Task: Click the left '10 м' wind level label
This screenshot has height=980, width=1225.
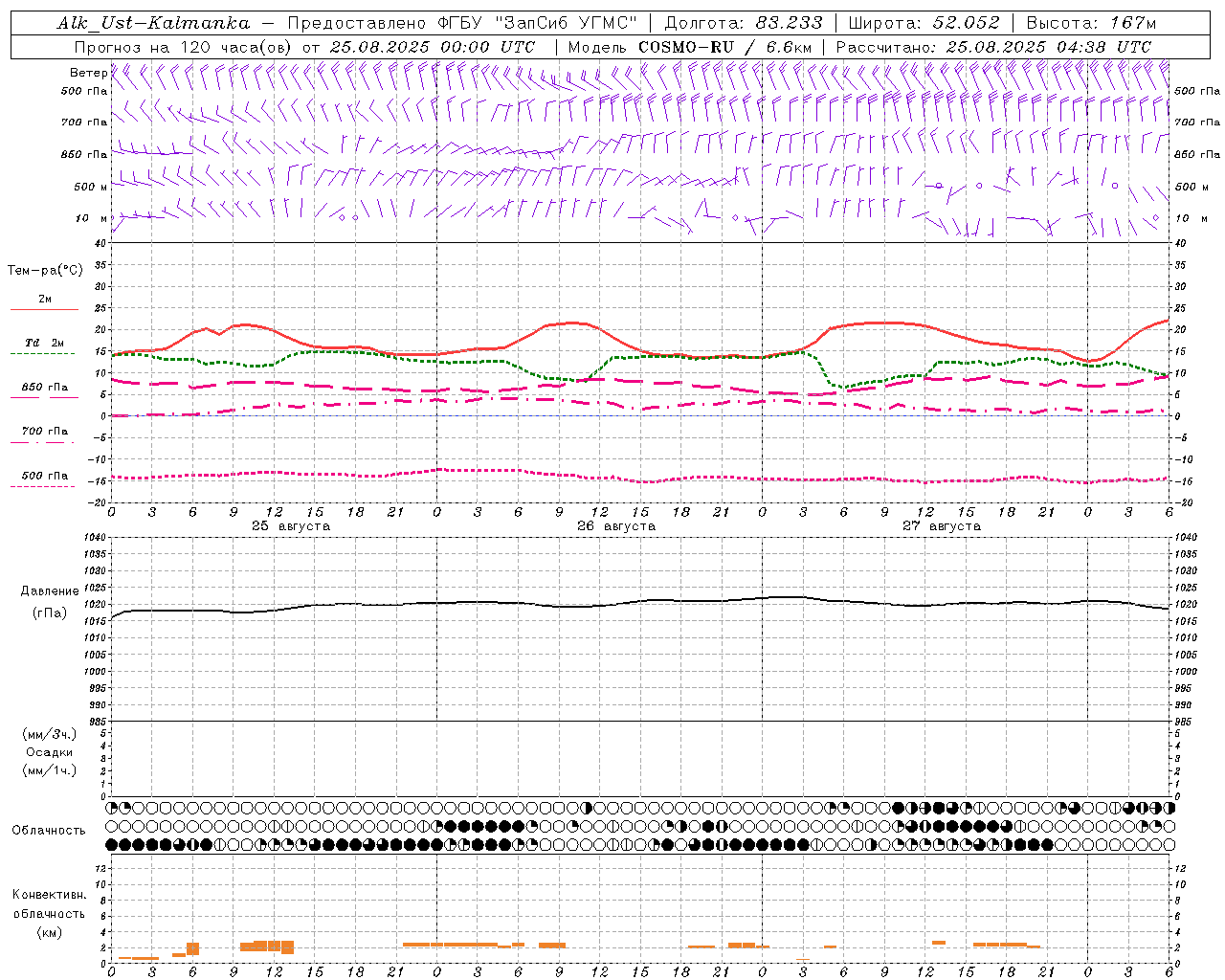Action: point(92,218)
